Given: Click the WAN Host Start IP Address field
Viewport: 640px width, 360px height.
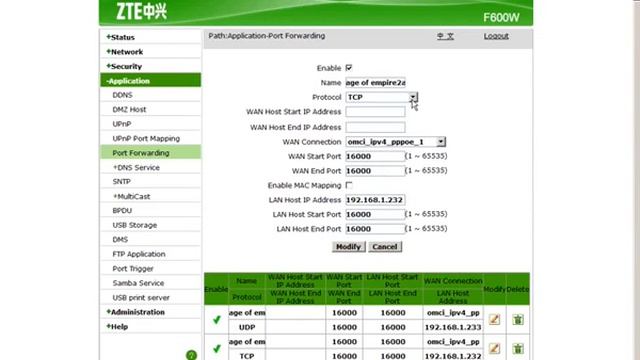Looking at the screenshot, I should click(376, 111).
